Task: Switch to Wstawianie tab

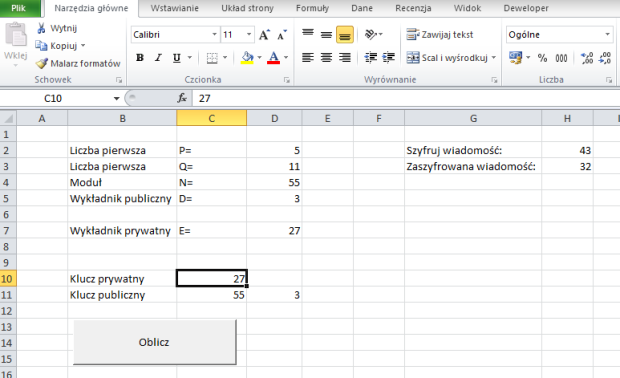Action: tap(174, 8)
